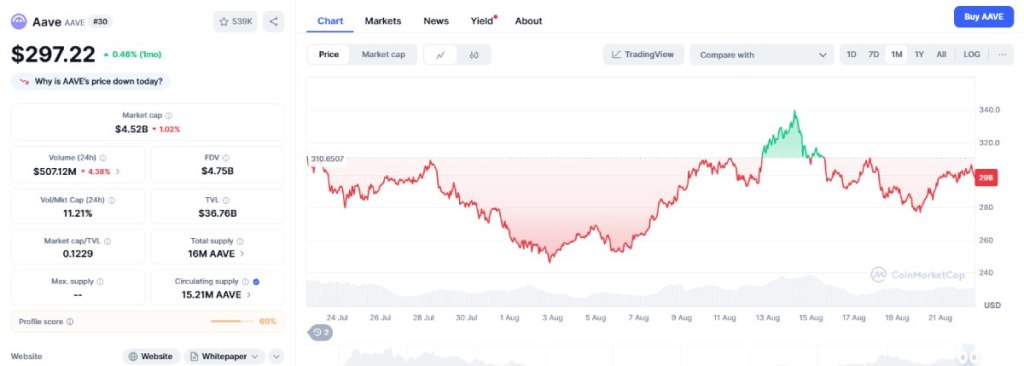The width and height of the screenshot is (1024, 366).
Task: Switch to the line chart icon
Action: 441,55
